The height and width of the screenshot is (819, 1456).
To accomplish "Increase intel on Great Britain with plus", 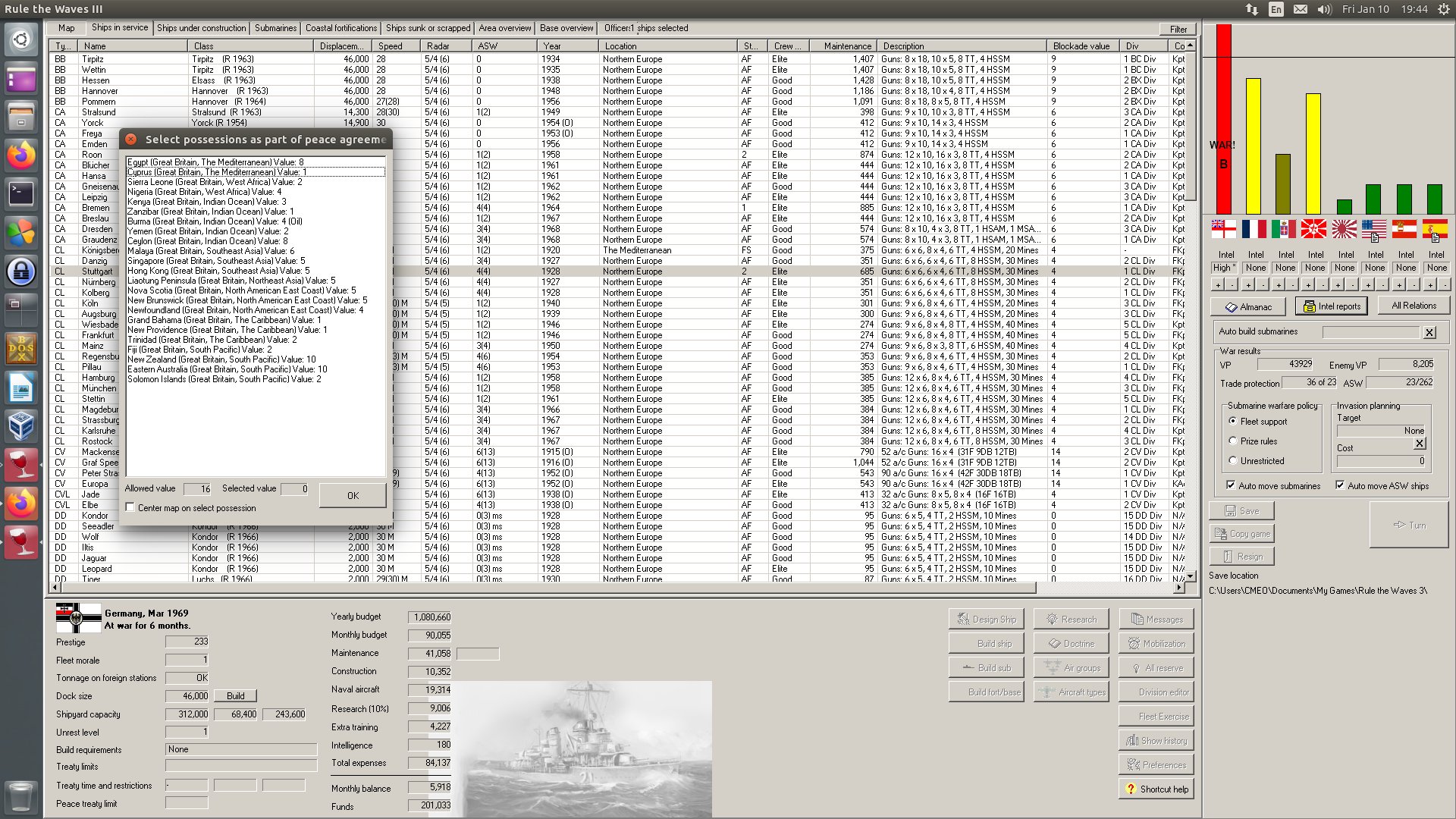I will coord(1218,285).
